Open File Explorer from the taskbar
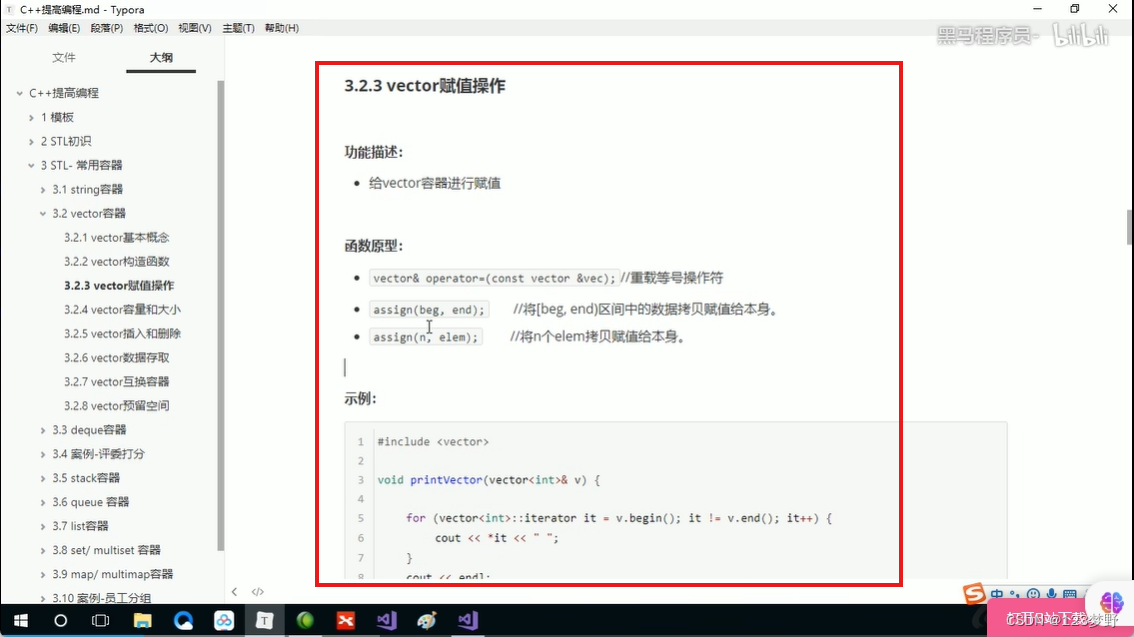The width and height of the screenshot is (1134, 637). (143, 620)
